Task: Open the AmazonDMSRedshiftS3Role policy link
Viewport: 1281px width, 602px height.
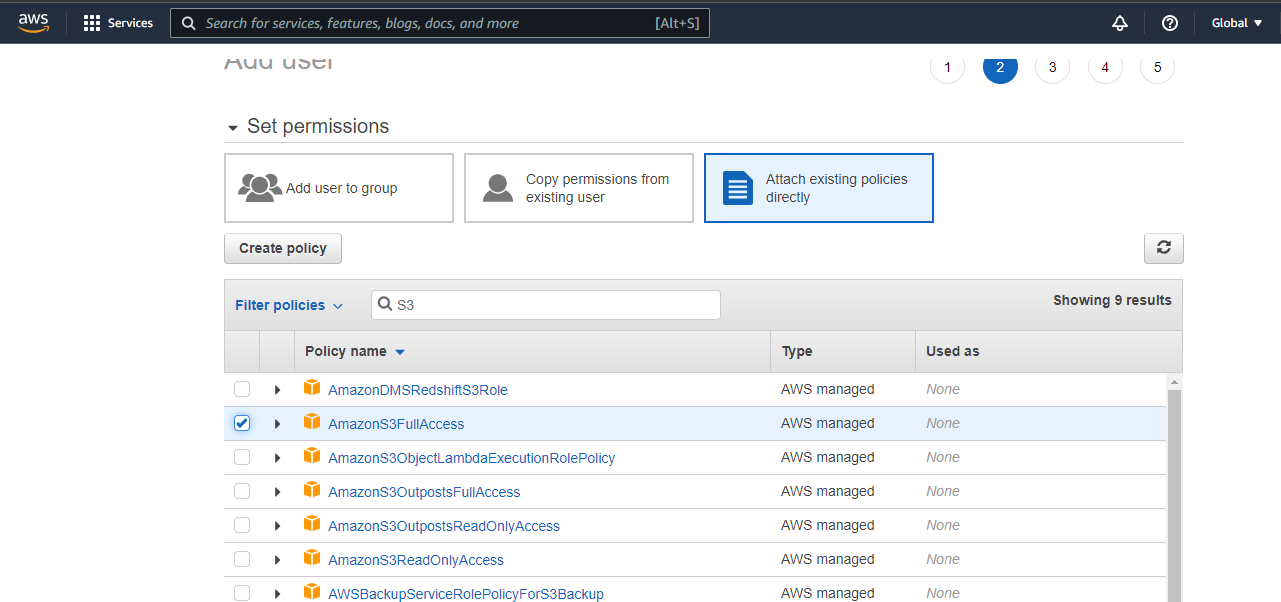Action: click(418, 390)
